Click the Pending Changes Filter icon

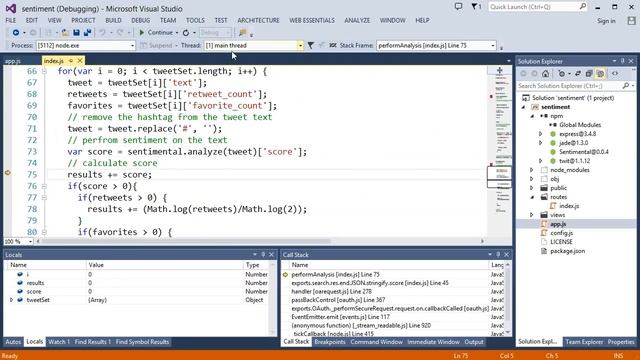click(562, 74)
